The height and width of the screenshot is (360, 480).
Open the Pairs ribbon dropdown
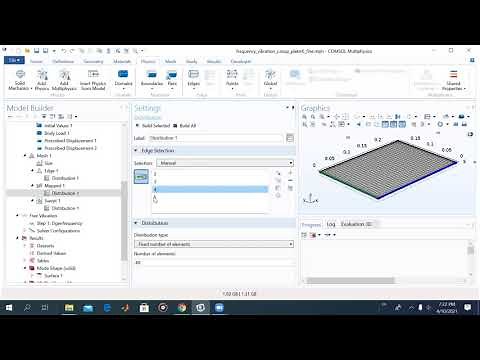[x=172, y=80]
